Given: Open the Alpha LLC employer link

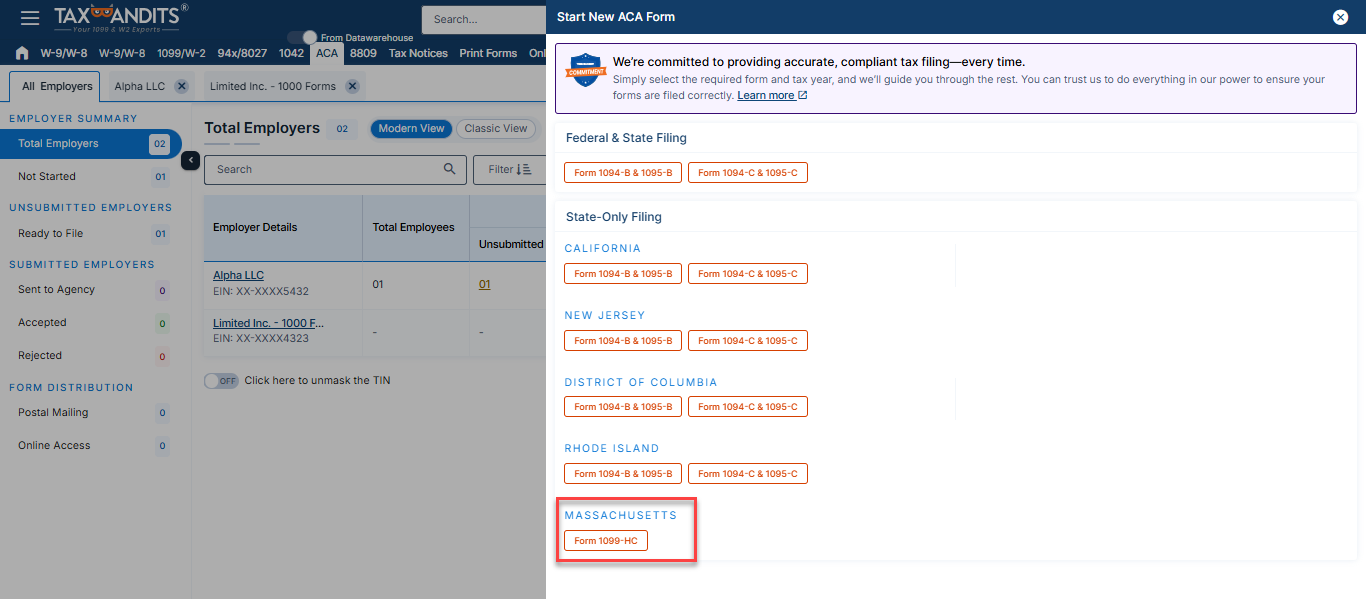Looking at the screenshot, I should [238, 276].
